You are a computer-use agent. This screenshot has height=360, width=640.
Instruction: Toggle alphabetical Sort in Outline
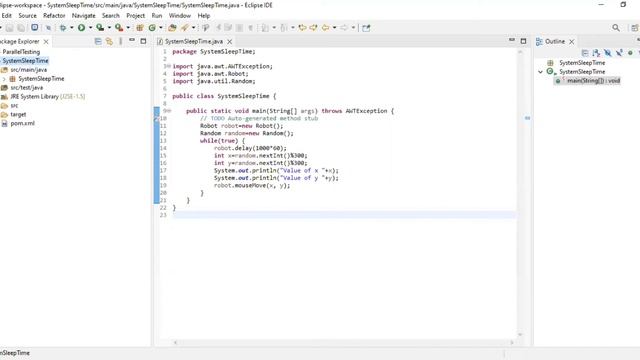[x=596, y=53]
